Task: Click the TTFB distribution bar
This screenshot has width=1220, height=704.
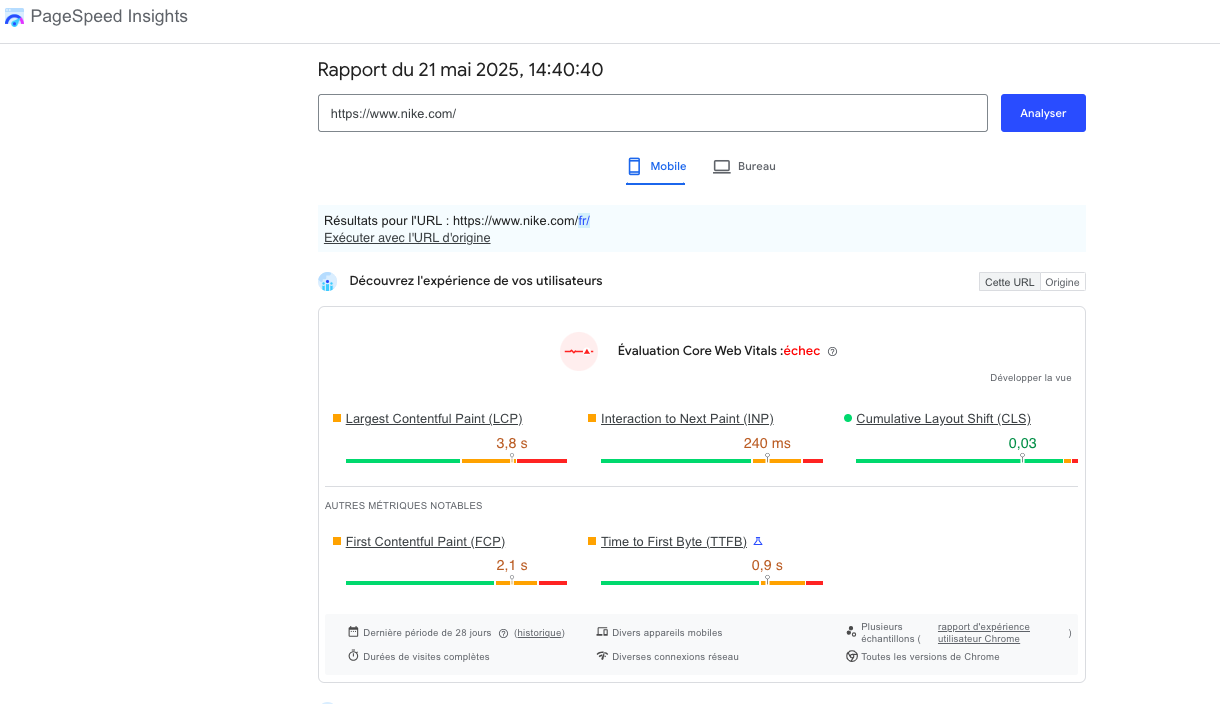Action: pyautogui.click(x=712, y=583)
